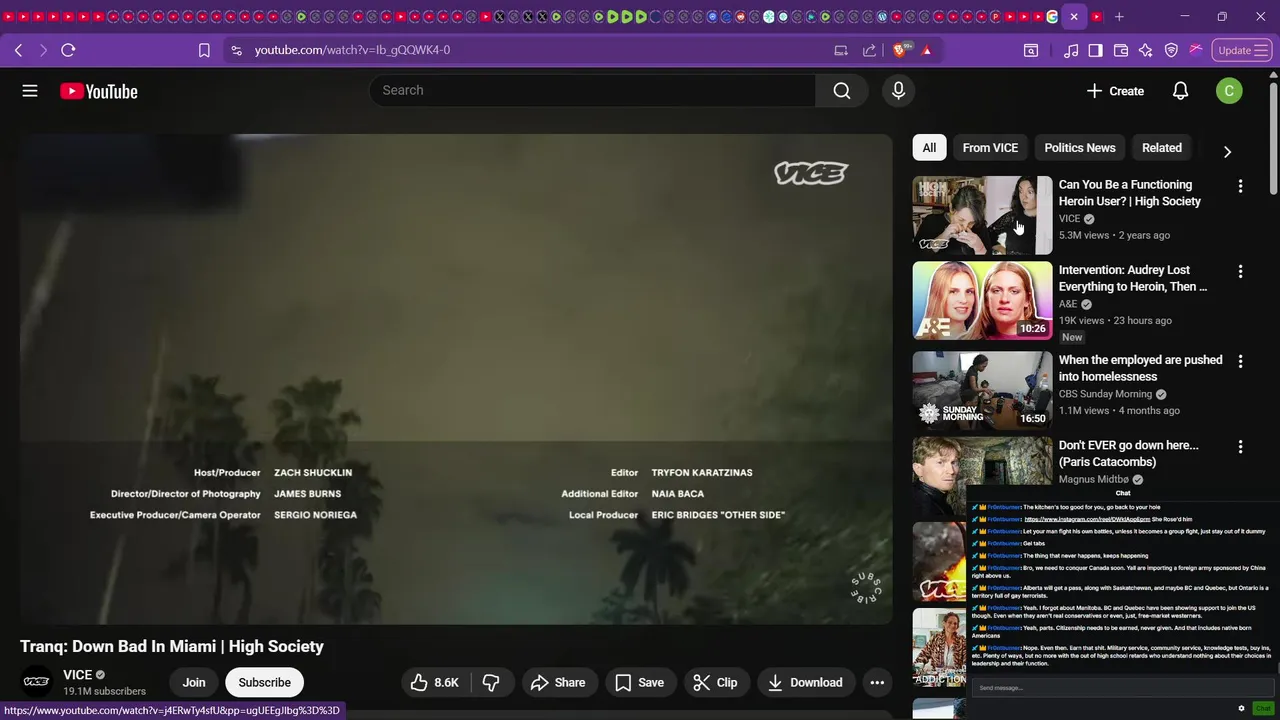Viewport: 1280px width, 720px height.
Task: Open options for Paris Catacombs video
Action: coord(1240,446)
